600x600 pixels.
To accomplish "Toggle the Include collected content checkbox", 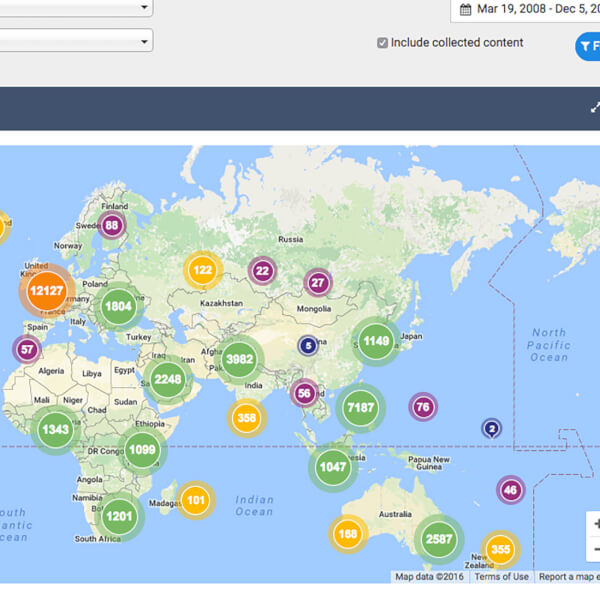I will (382, 43).
